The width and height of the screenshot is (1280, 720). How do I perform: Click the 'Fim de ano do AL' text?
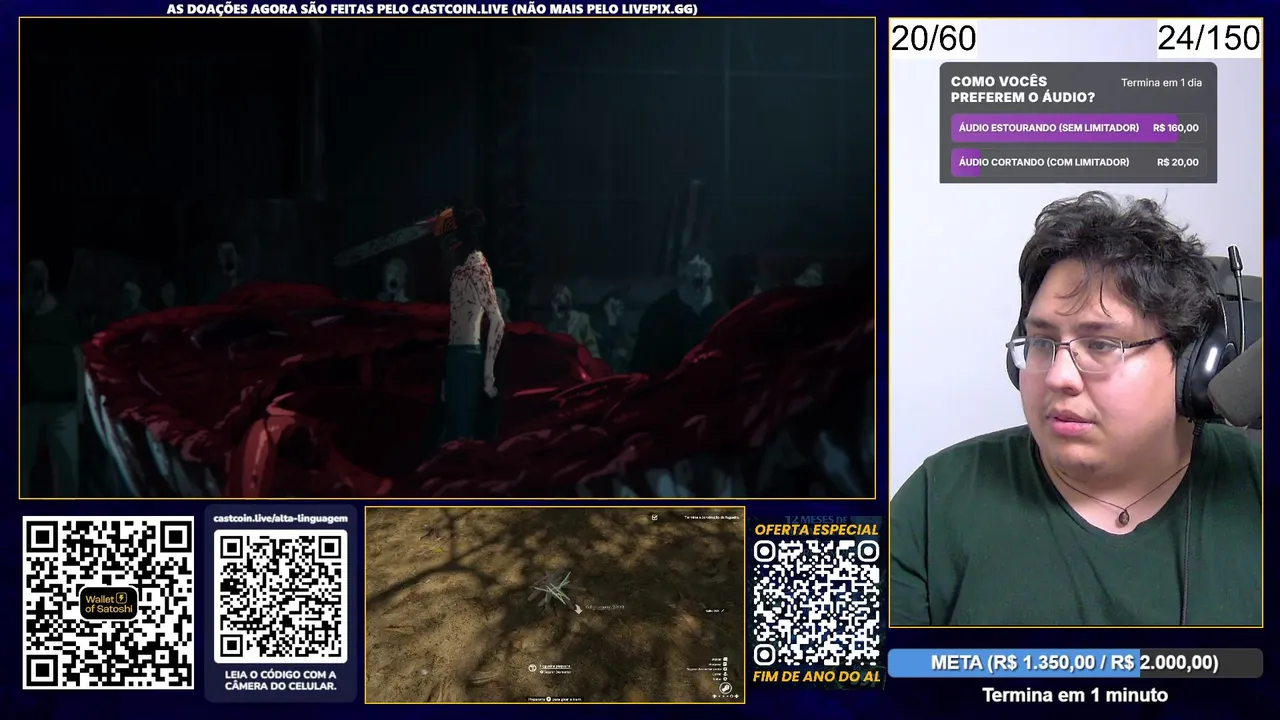(x=816, y=677)
